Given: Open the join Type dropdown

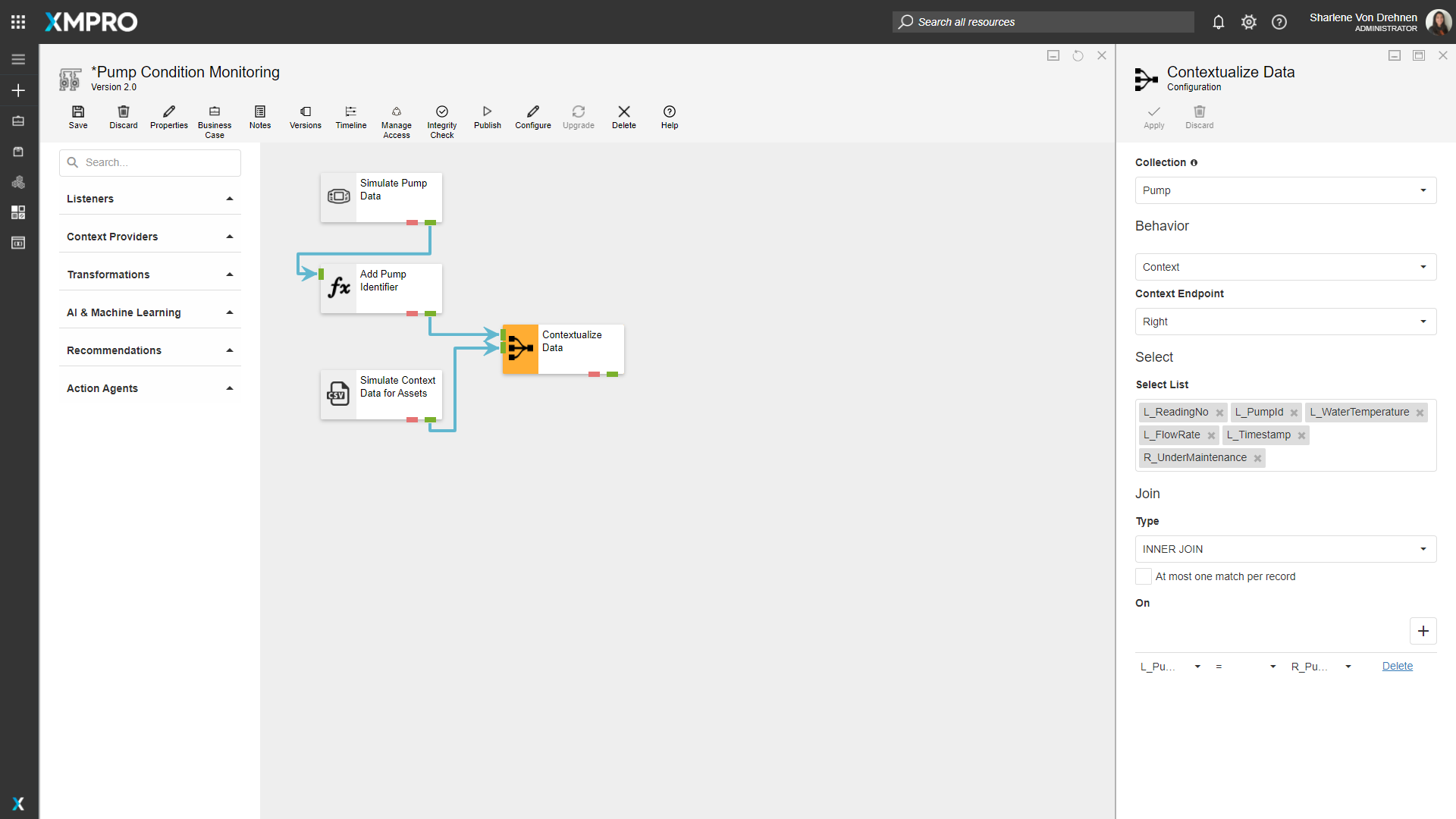Looking at the screenshot, I should pyautogui.click(x=1285, y=549).
